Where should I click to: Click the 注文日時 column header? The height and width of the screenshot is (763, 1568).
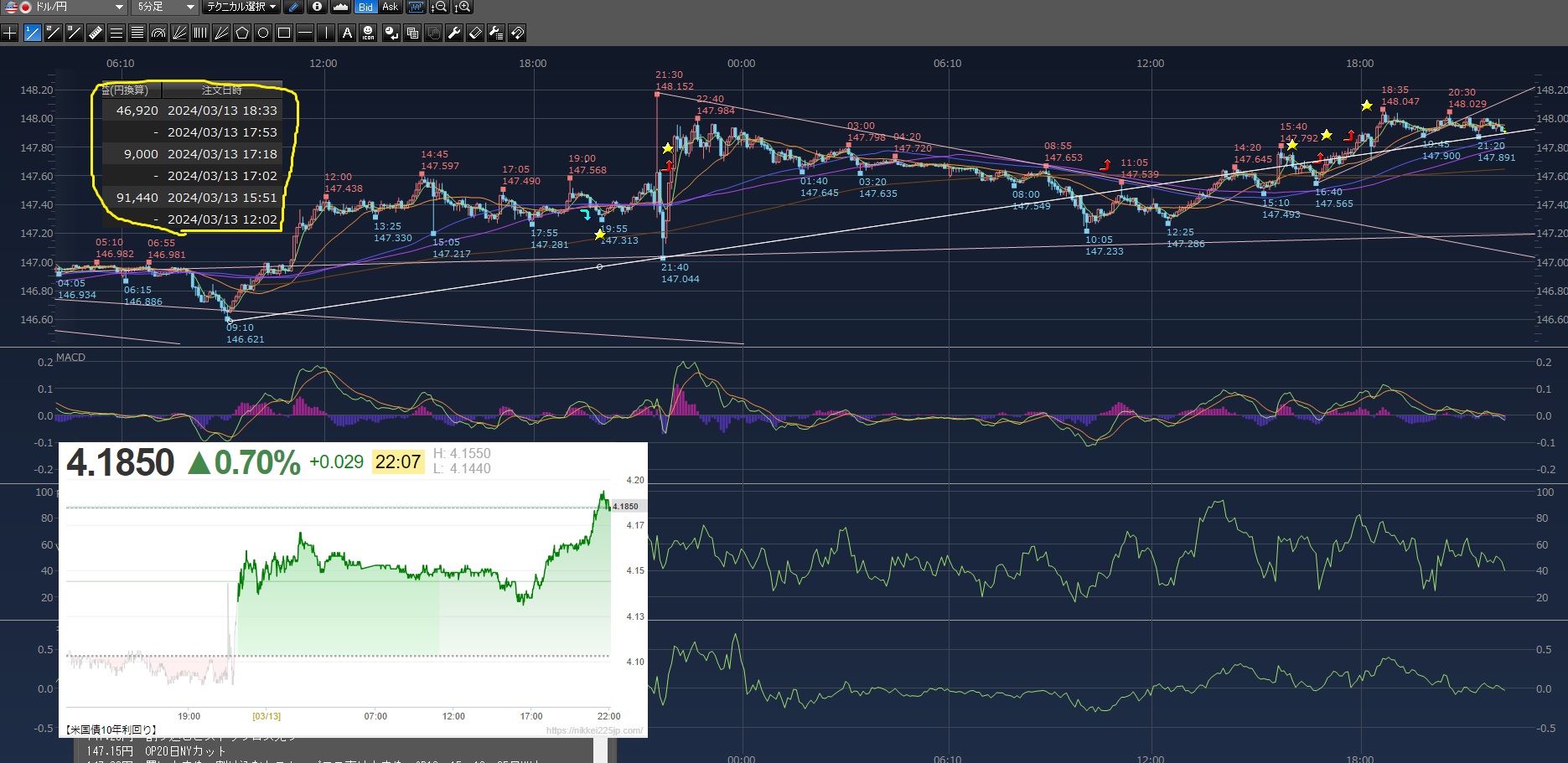[221, 90]
